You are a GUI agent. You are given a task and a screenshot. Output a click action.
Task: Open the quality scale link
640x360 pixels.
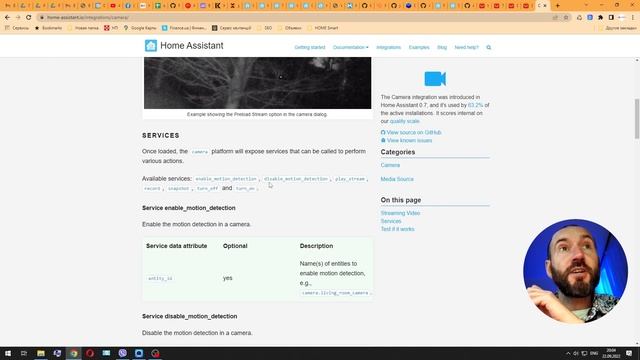click(x=404, y=121)
